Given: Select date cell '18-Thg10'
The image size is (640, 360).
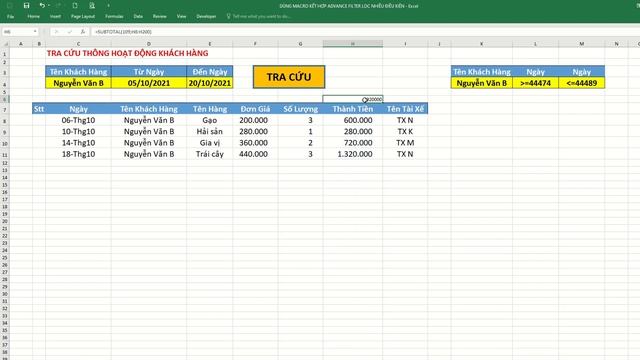Looking at the screenshot, I should pos(78,154).
